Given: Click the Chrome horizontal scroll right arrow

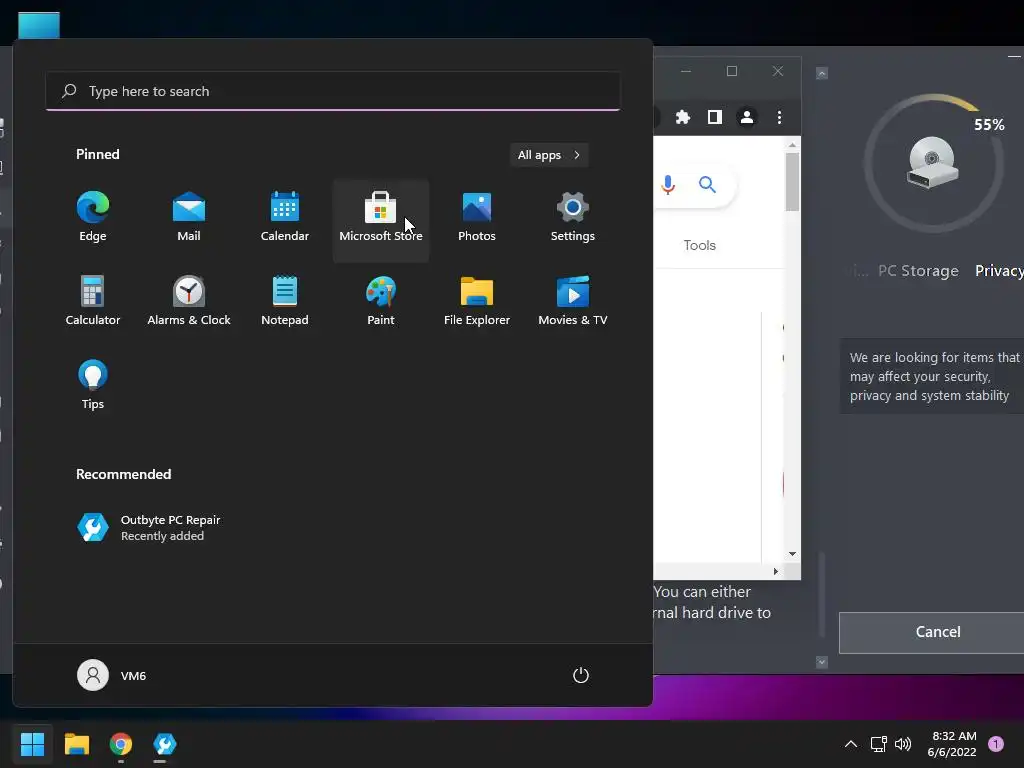Looking at the screenshot, I should 776,571.
